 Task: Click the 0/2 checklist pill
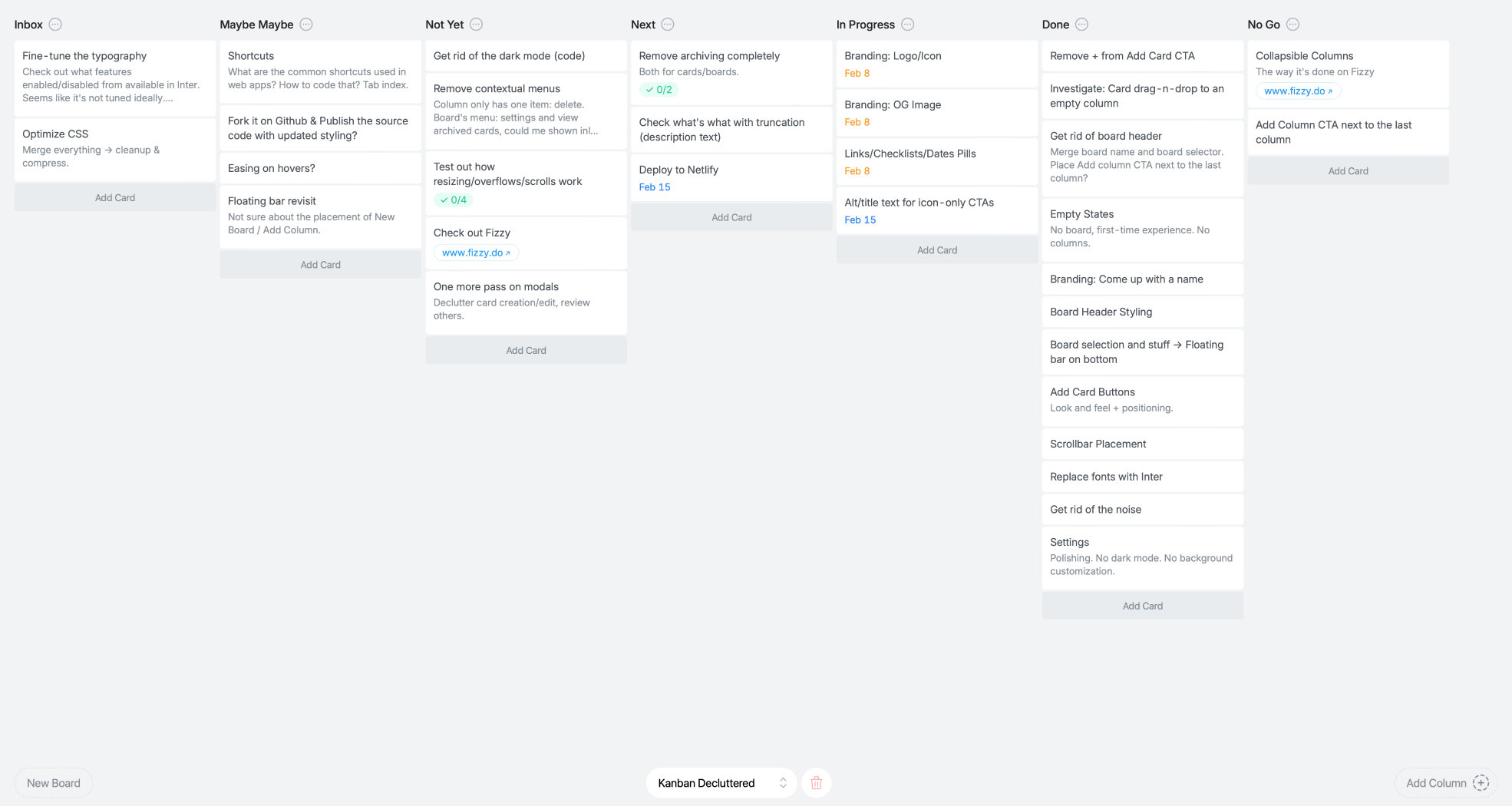[659, 90]
